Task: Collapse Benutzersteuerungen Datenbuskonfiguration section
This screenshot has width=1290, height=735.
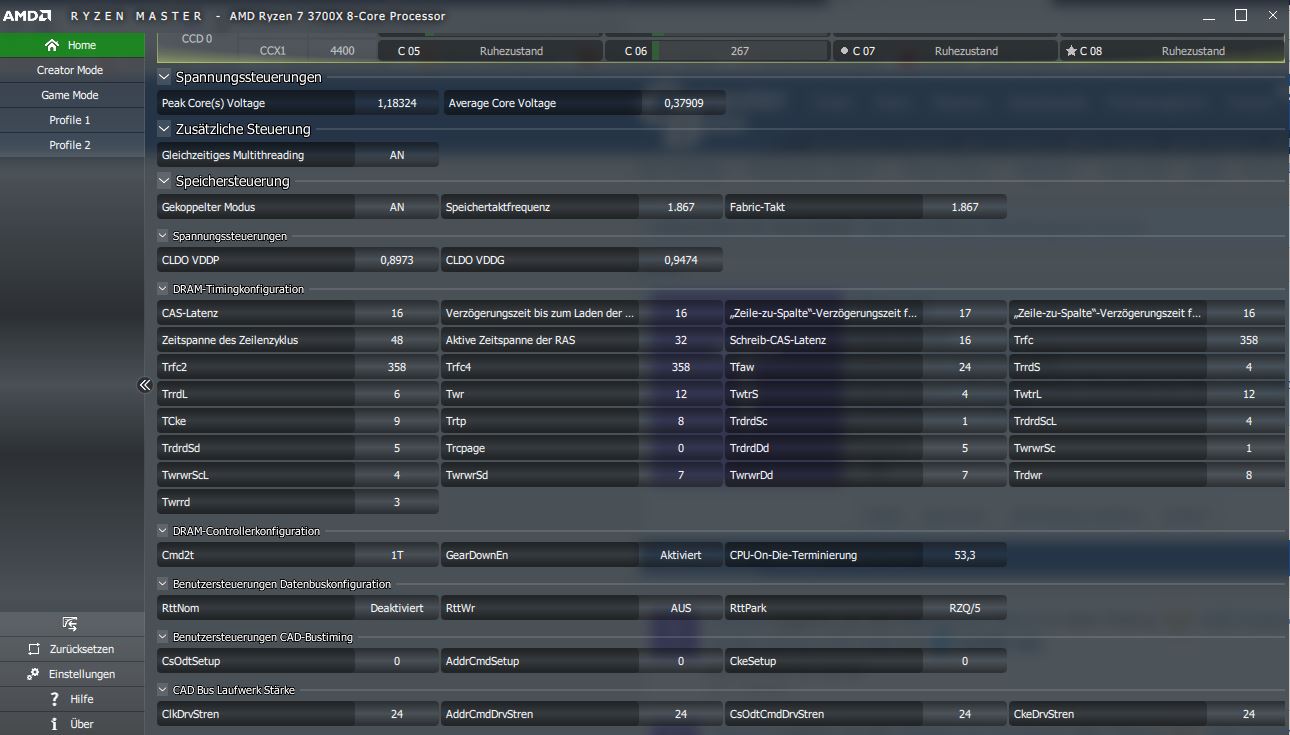Action: tap(164, 584)
